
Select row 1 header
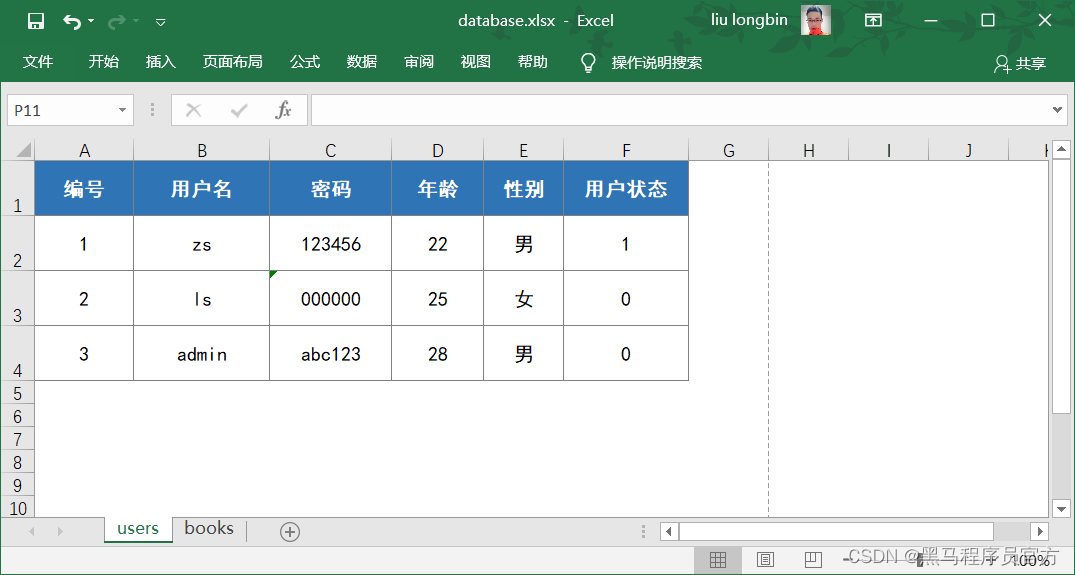[17, 188]
